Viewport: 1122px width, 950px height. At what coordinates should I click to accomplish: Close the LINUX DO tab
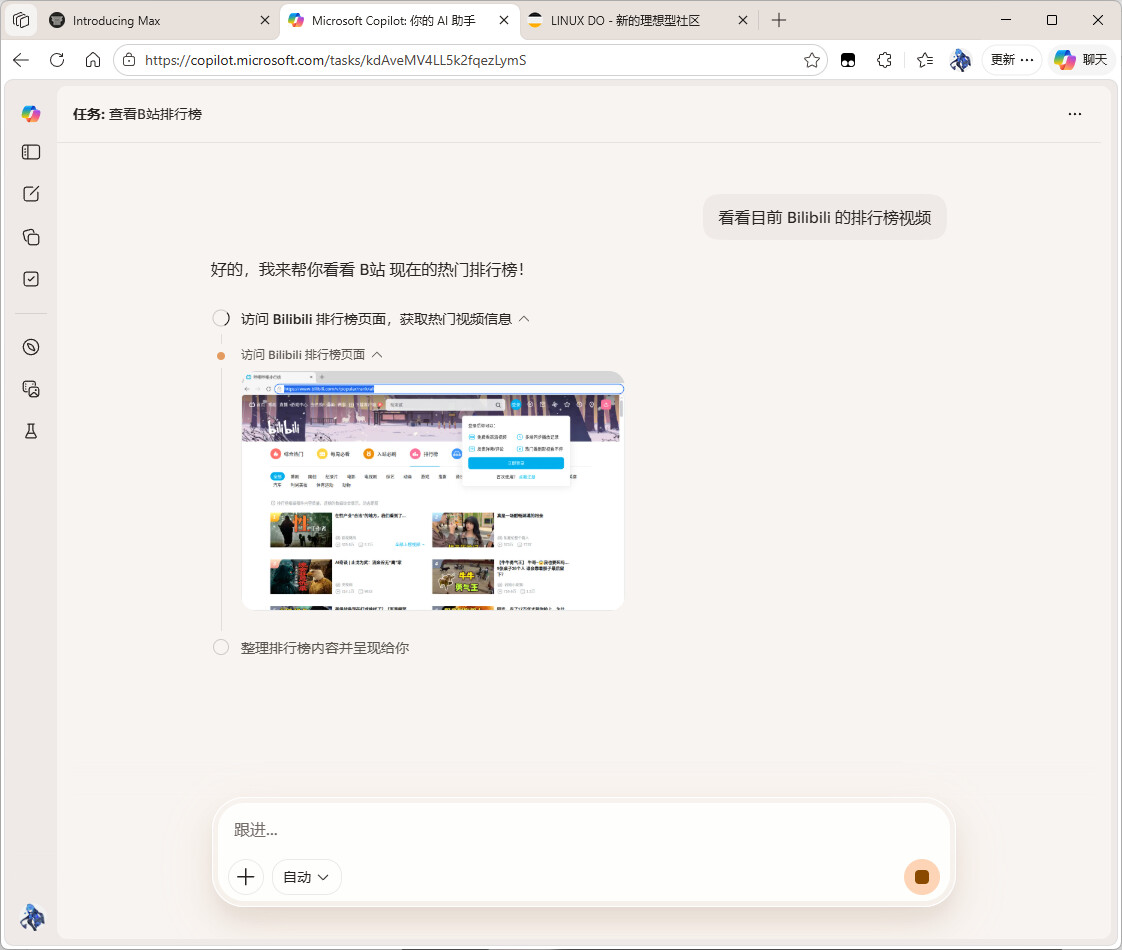(743, 21)
